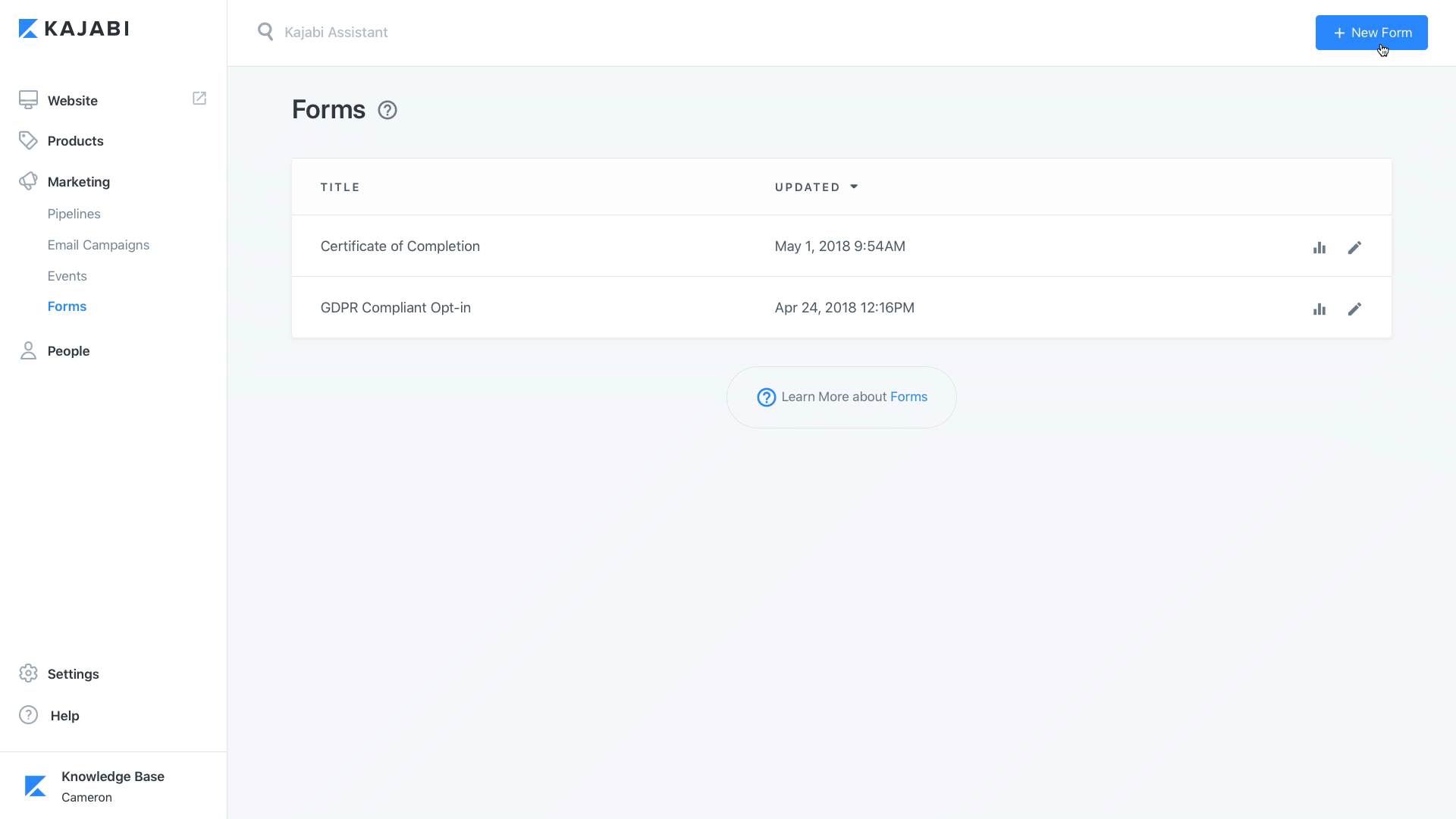The height and width of the screenshot is (819, 1456).
Task: Click the search magnifier icon
Action: click(265, 32)
